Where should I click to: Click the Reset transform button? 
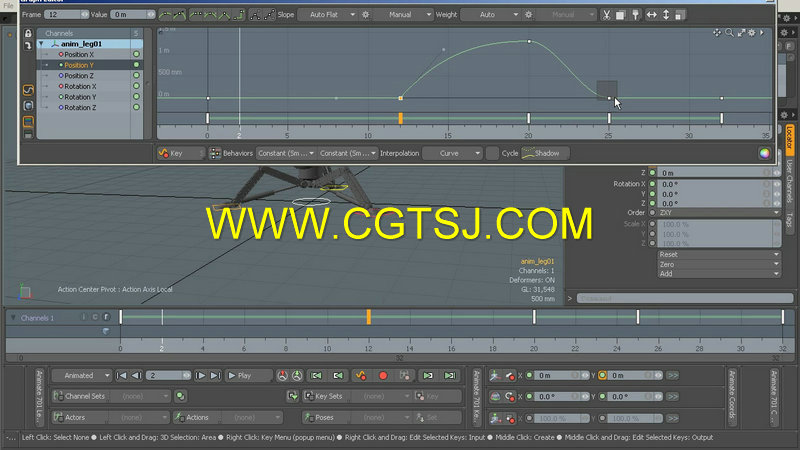[x=719, y=254]
